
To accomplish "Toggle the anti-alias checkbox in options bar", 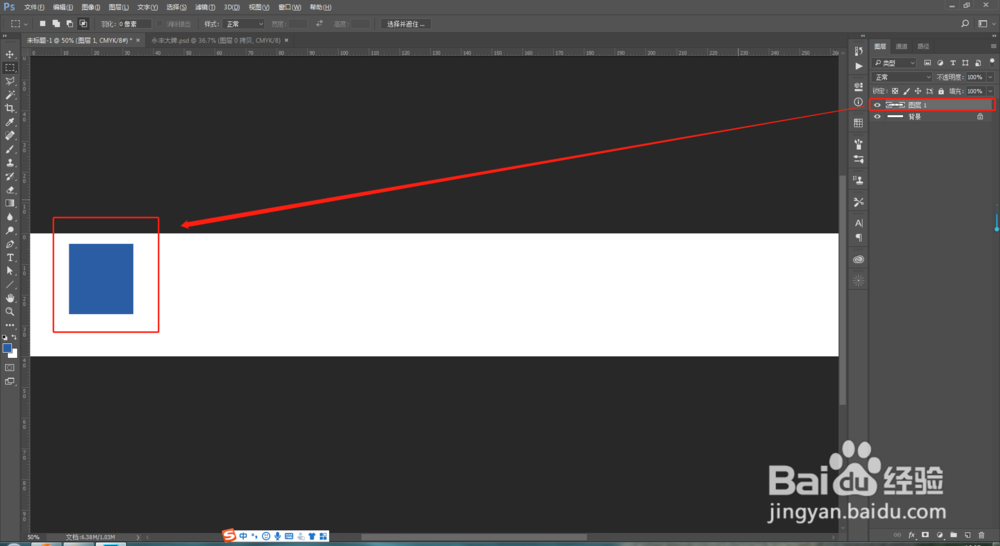I will 161,24.
